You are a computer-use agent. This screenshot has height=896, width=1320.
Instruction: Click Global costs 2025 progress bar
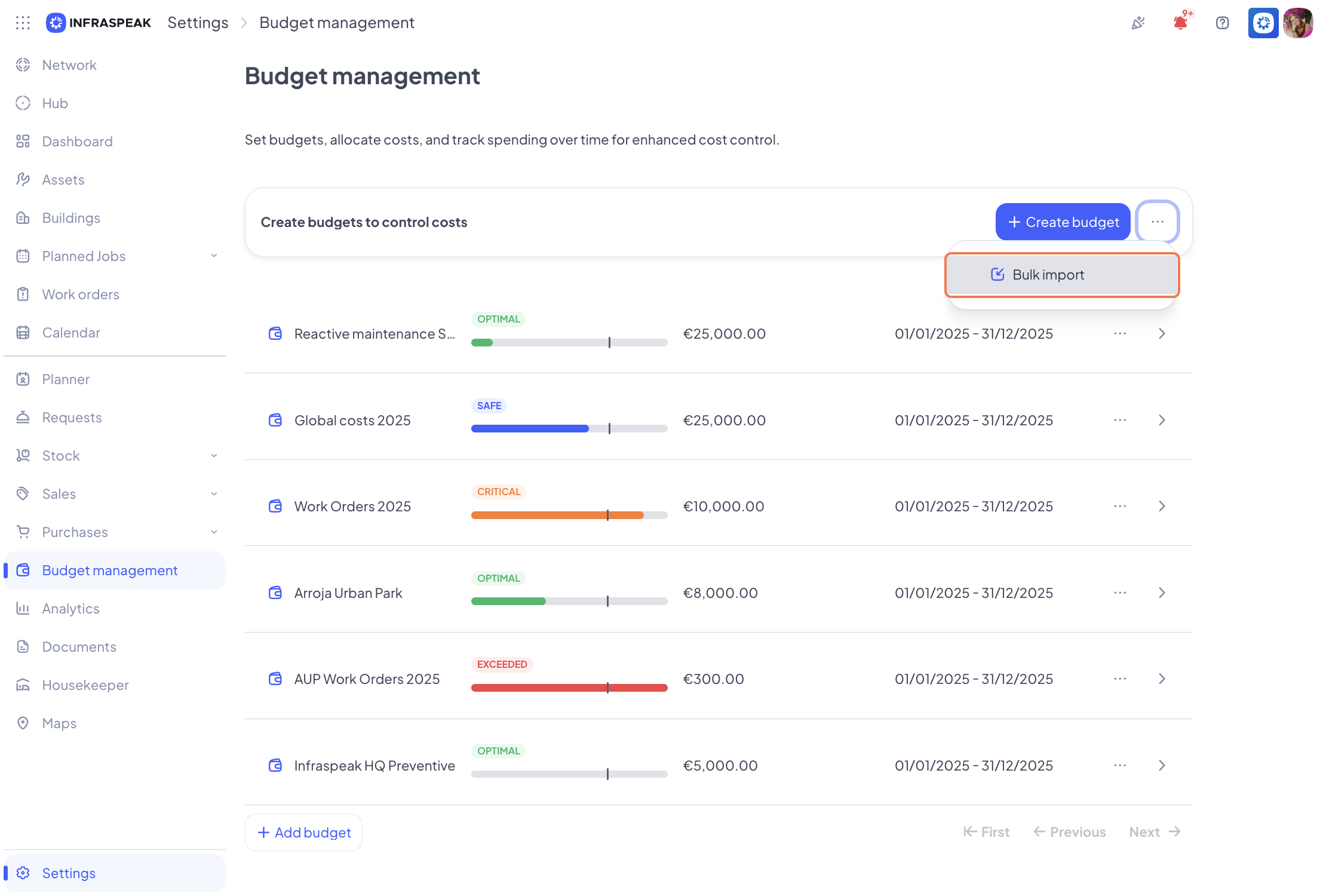click(x=569, y=428)
